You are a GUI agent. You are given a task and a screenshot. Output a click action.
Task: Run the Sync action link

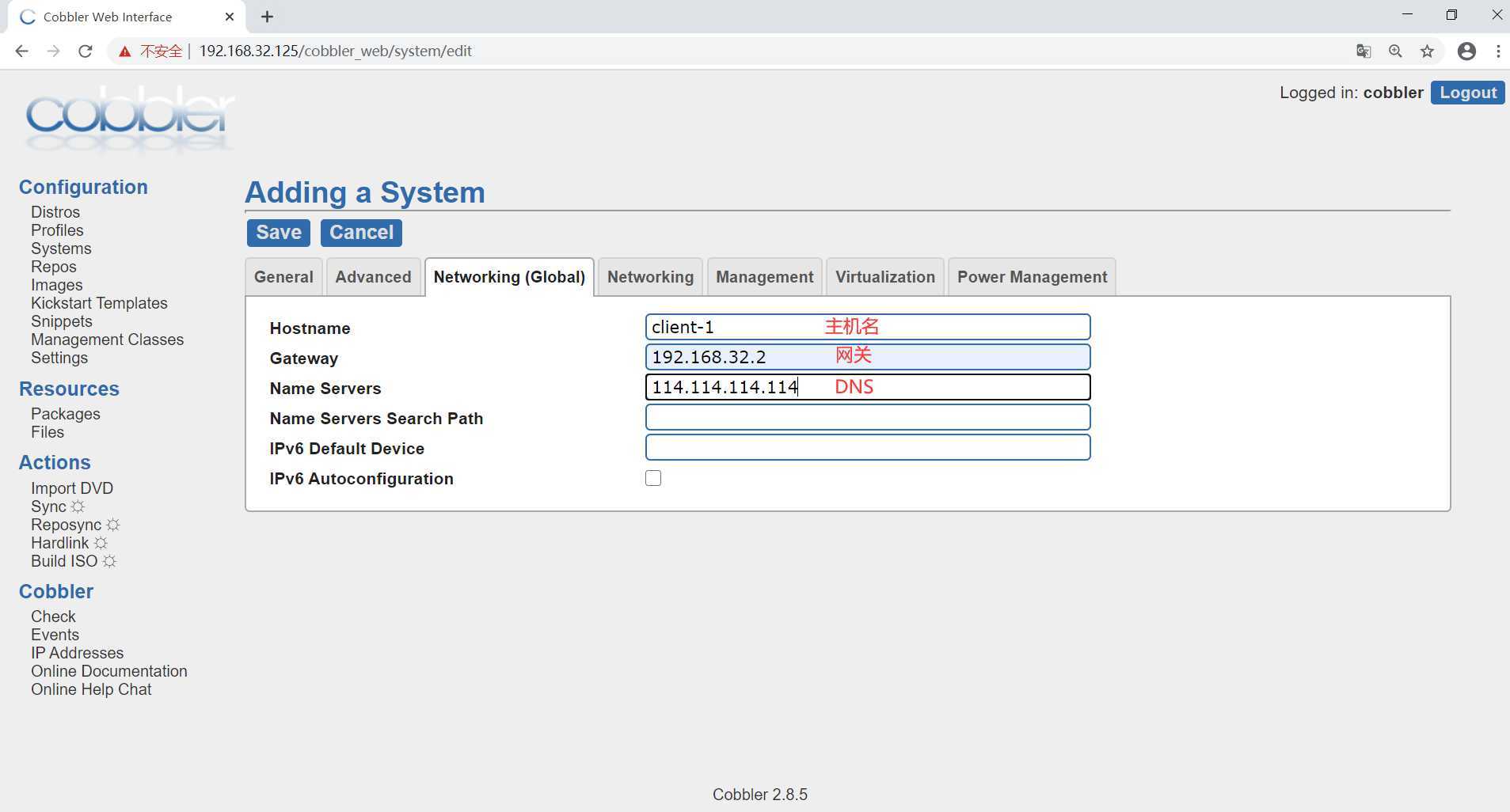[x=48, y=507]
